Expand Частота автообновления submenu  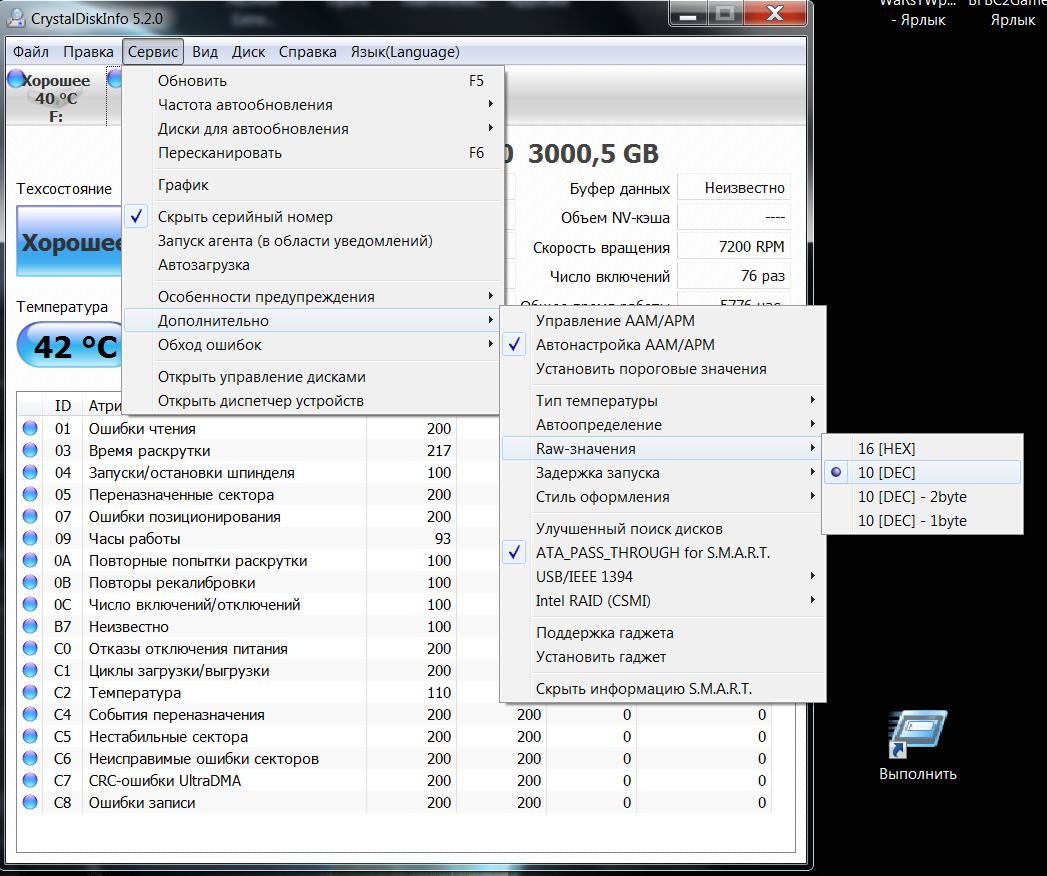tap(312, 105)
